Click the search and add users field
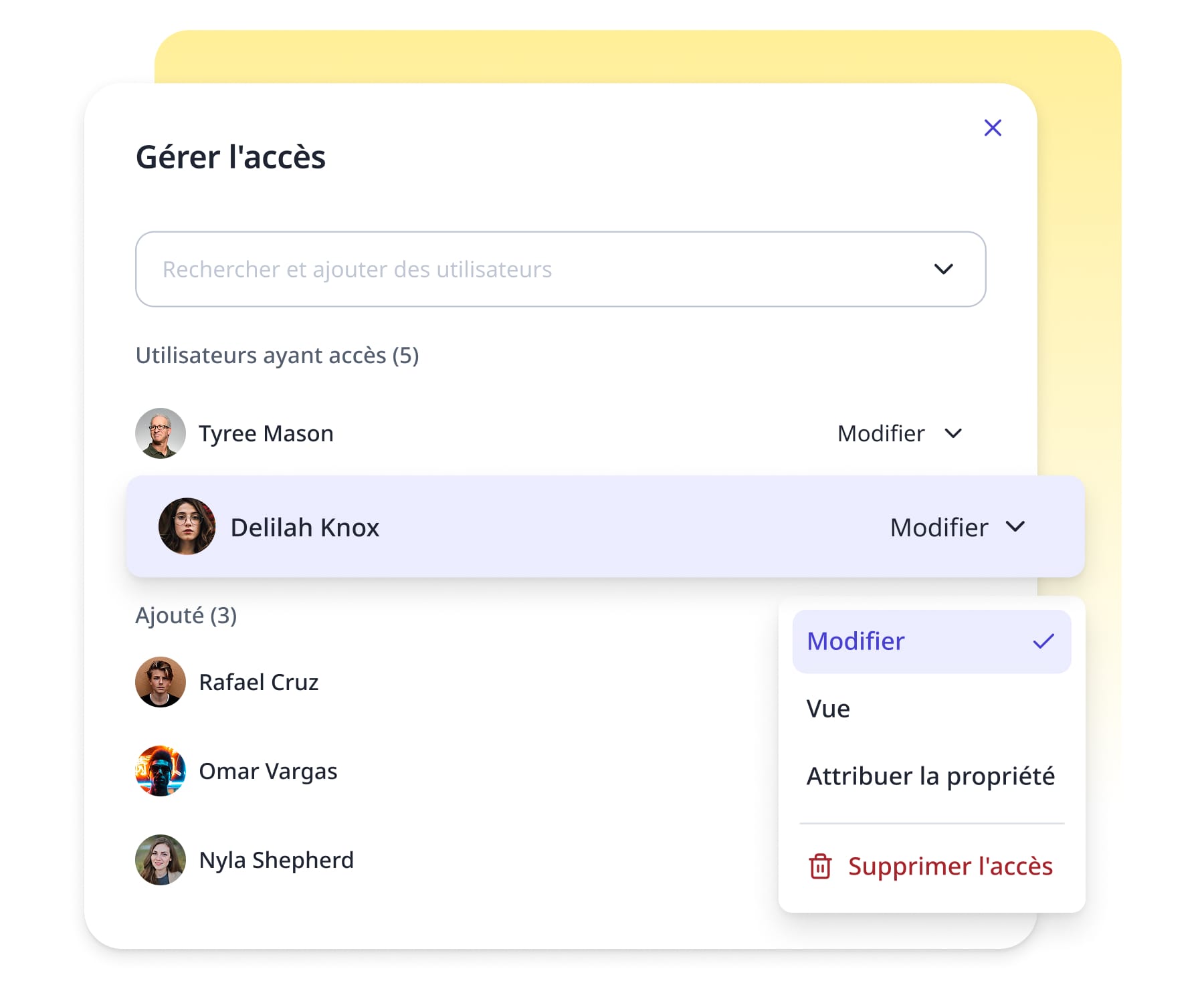The image size is (1204, 1003). tap(522, 269)
